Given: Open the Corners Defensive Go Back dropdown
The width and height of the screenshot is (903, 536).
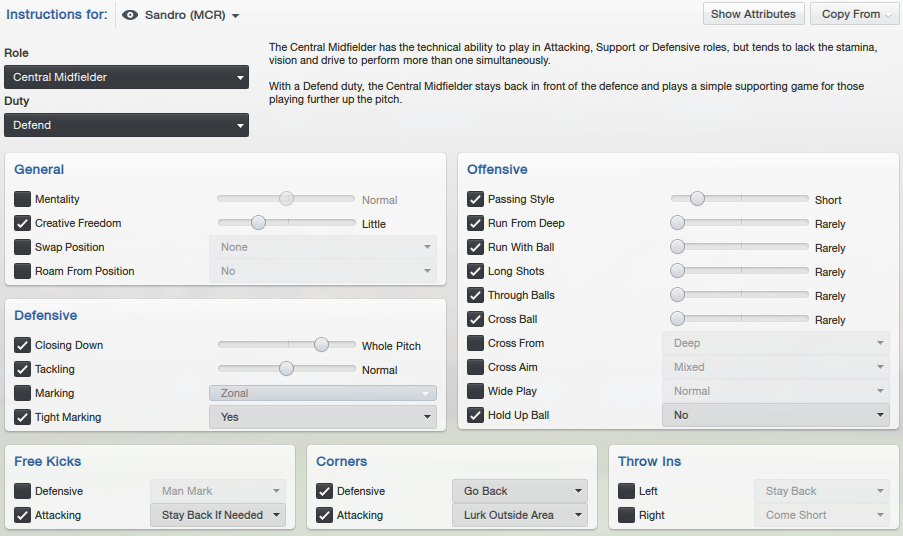Looking at the screenshot, I should [x=519, y=491].
